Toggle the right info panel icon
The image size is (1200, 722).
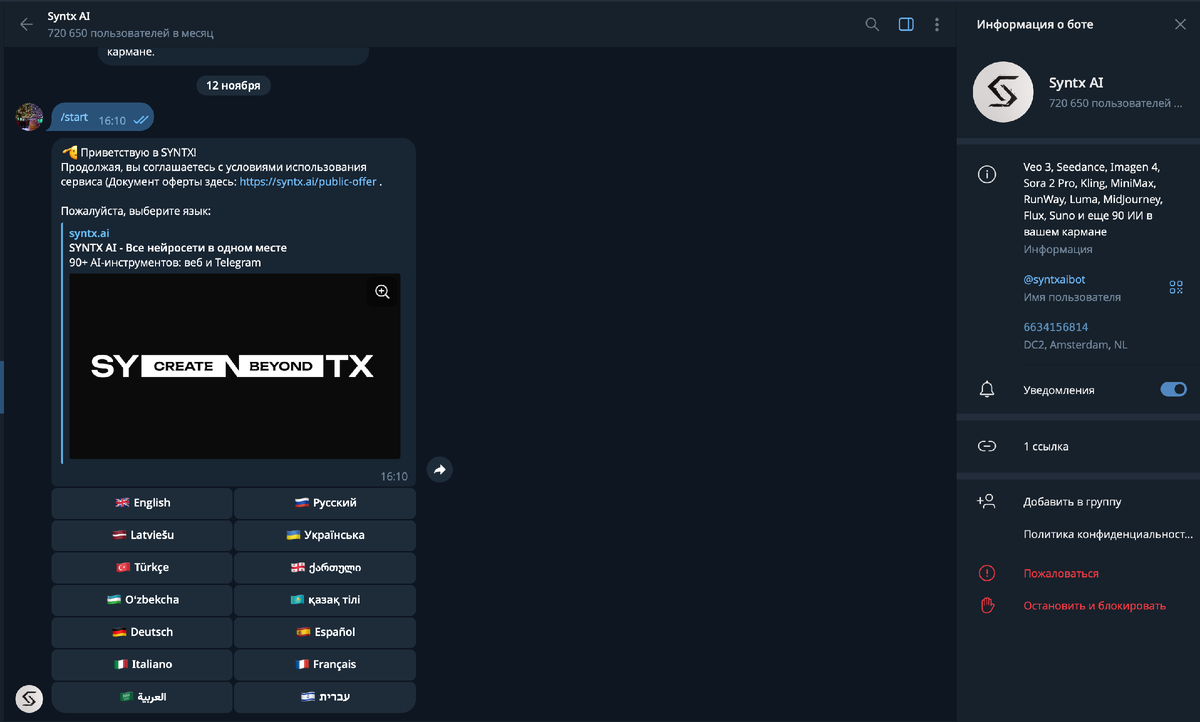point(906,24)
